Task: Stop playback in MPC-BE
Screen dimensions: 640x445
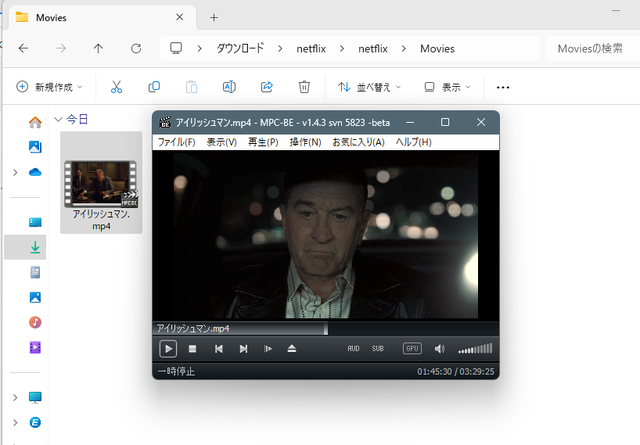Action: coord(192,349)
